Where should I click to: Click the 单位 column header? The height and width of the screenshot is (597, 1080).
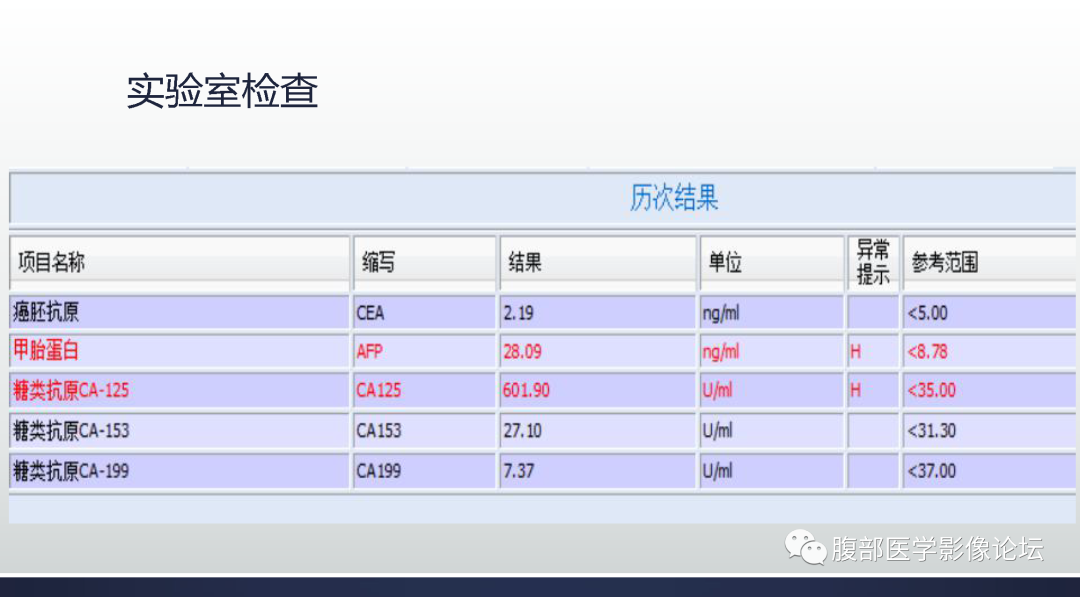tap(771, 262)
